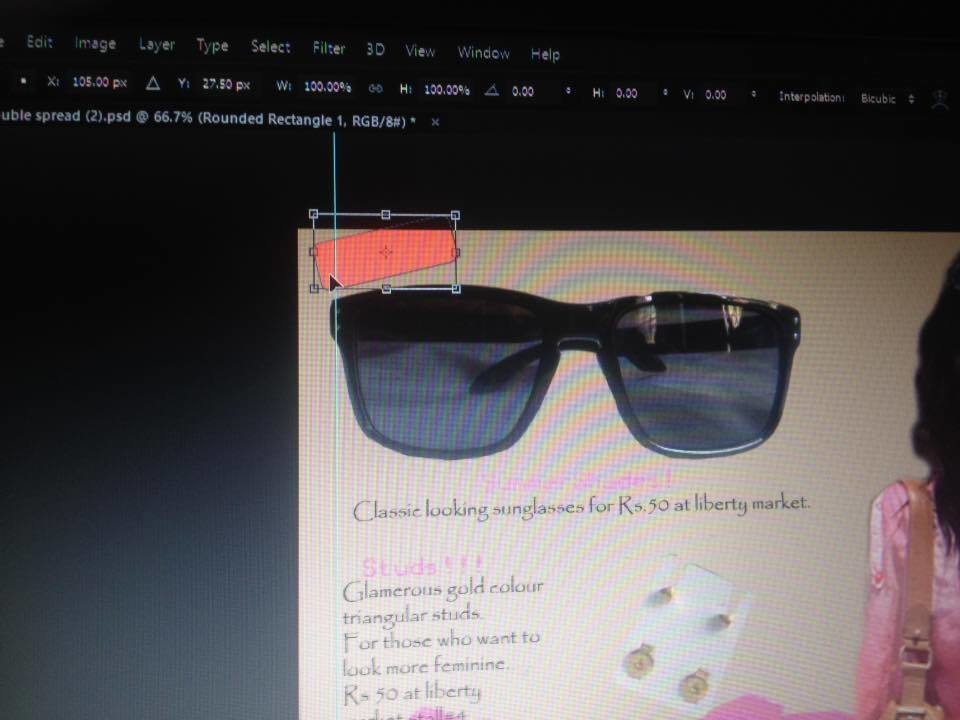
Task: Click the warp mode icon after Bicubic
Action: [940, 99]
